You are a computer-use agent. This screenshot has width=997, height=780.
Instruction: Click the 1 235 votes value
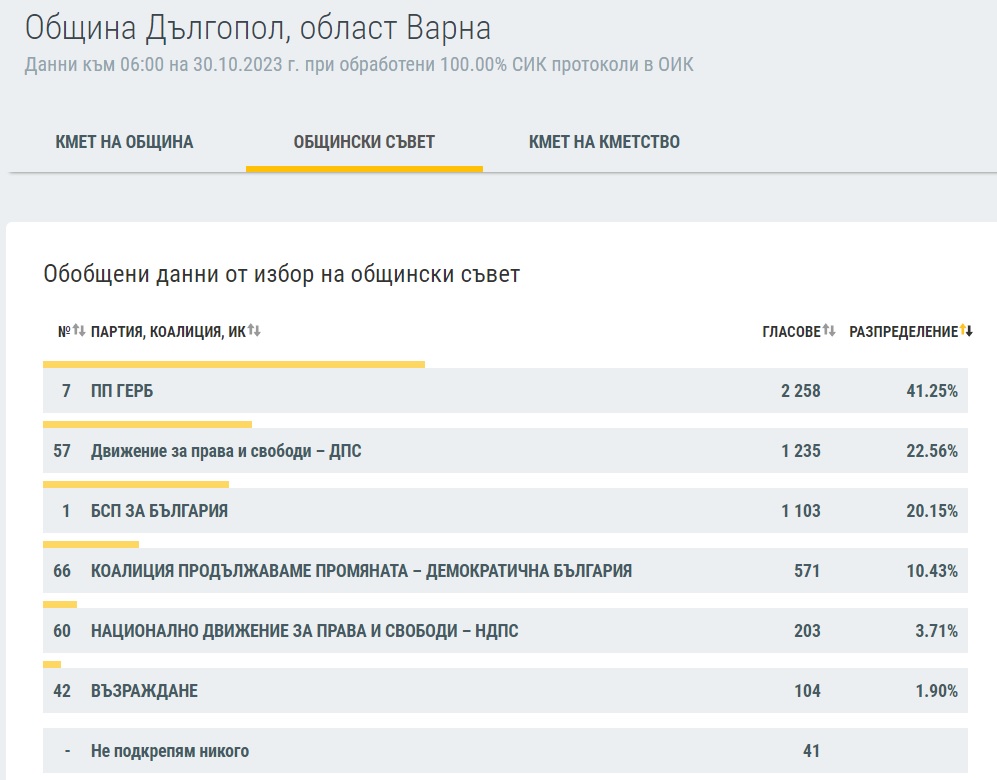(x=801, y=451)
